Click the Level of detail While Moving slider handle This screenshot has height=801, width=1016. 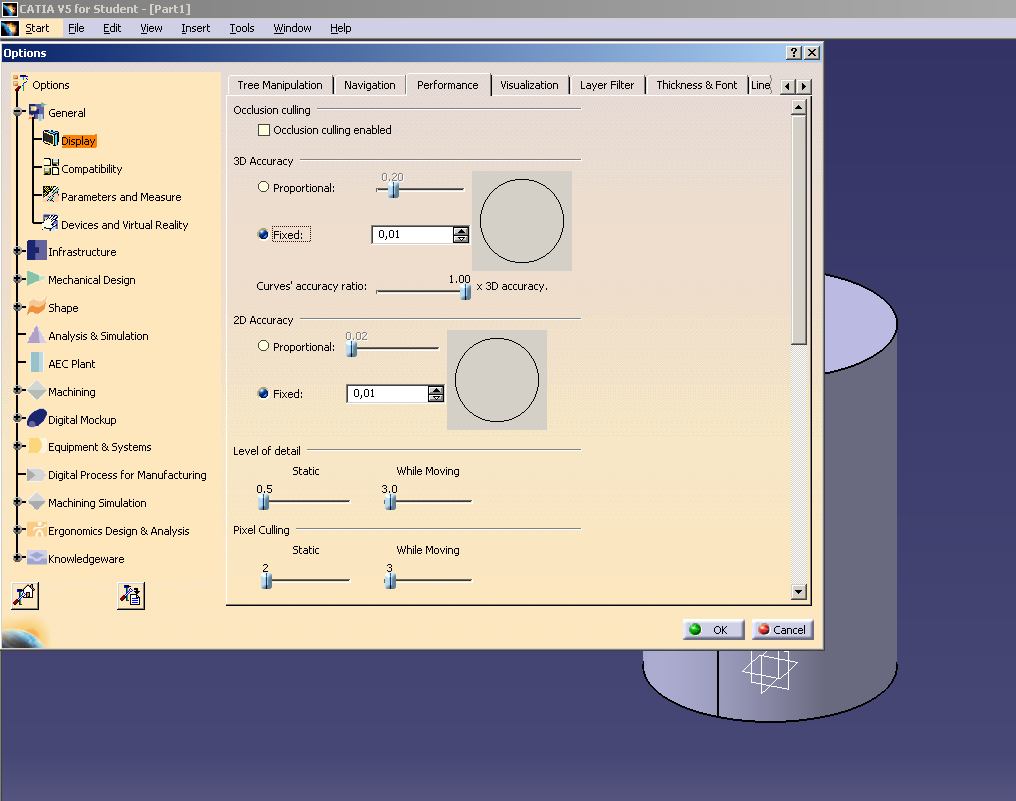tap(390, 502)
